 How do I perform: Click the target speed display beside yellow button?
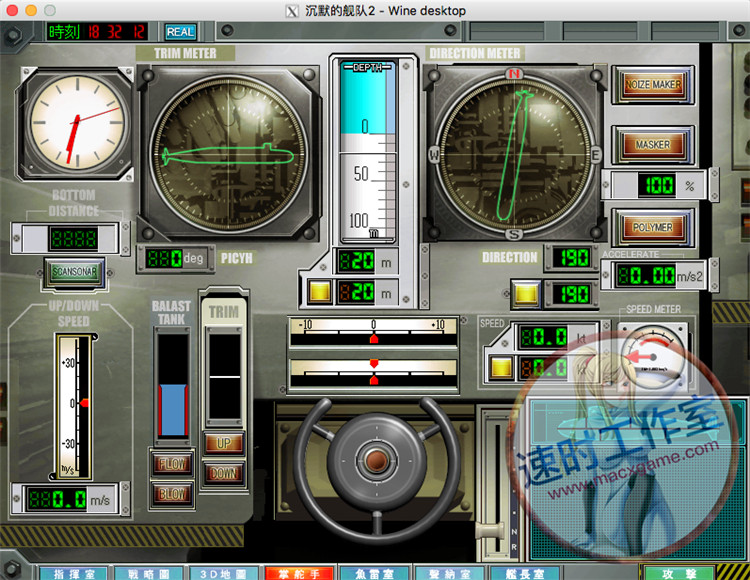[x=543, y=368]
